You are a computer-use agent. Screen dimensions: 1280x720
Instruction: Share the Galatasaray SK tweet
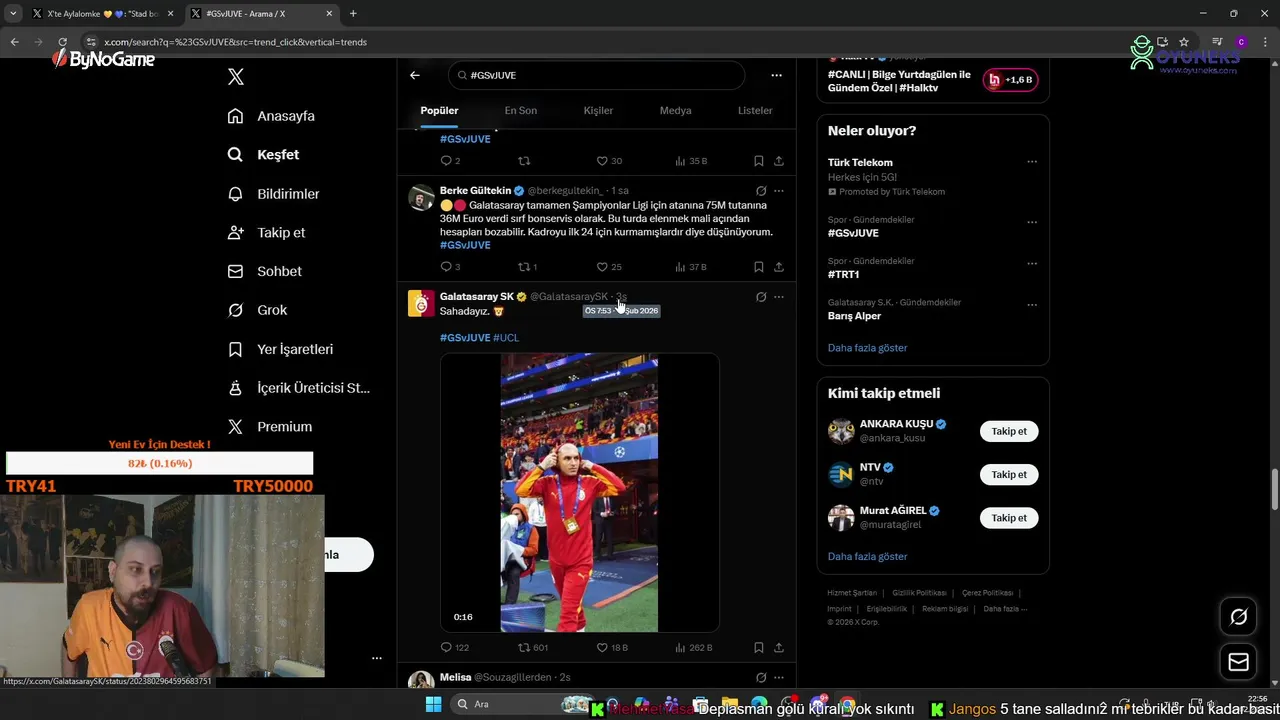[x=779, y=648]
